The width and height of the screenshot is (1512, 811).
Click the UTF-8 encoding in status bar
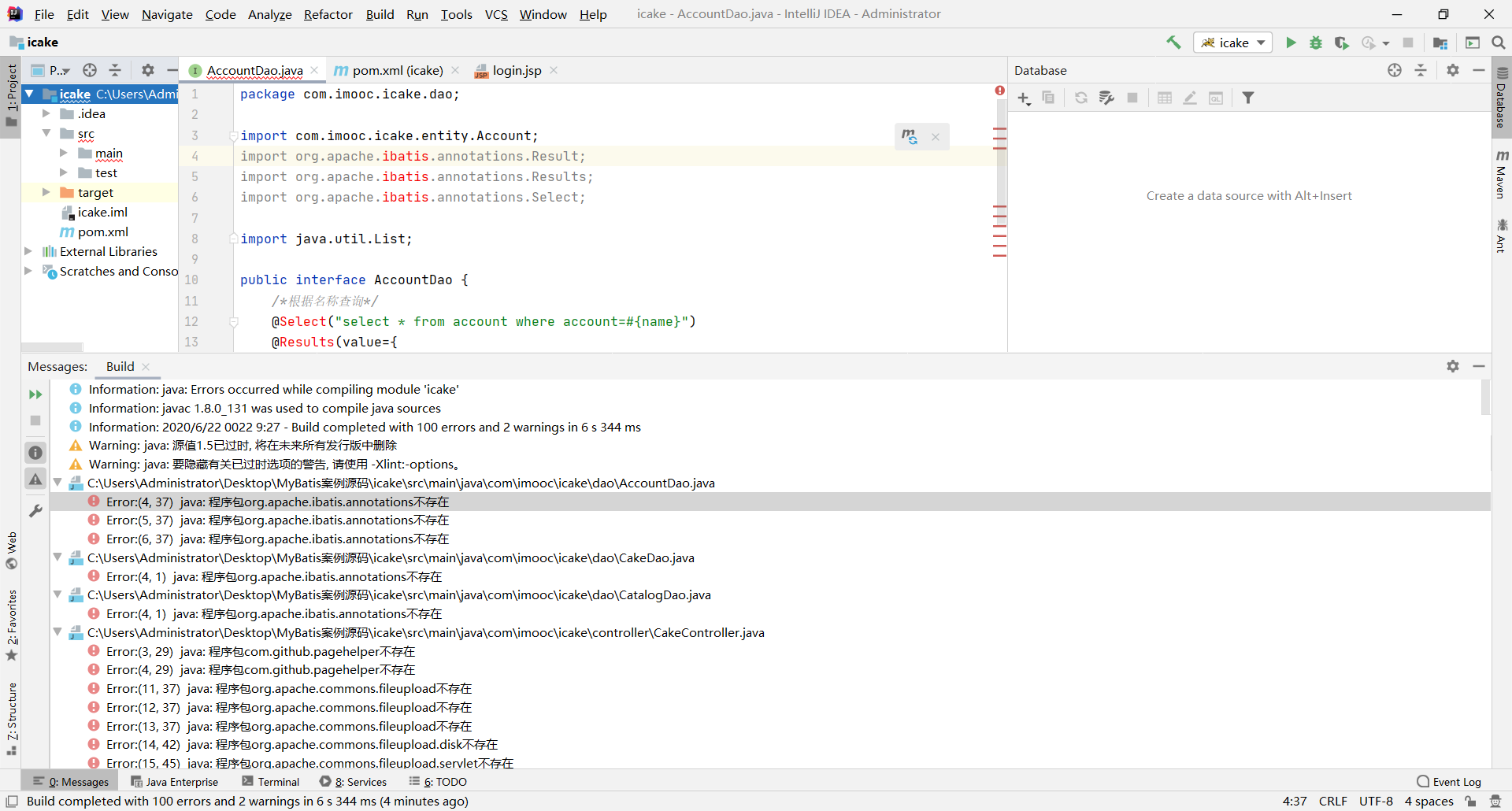(1376, 802)
